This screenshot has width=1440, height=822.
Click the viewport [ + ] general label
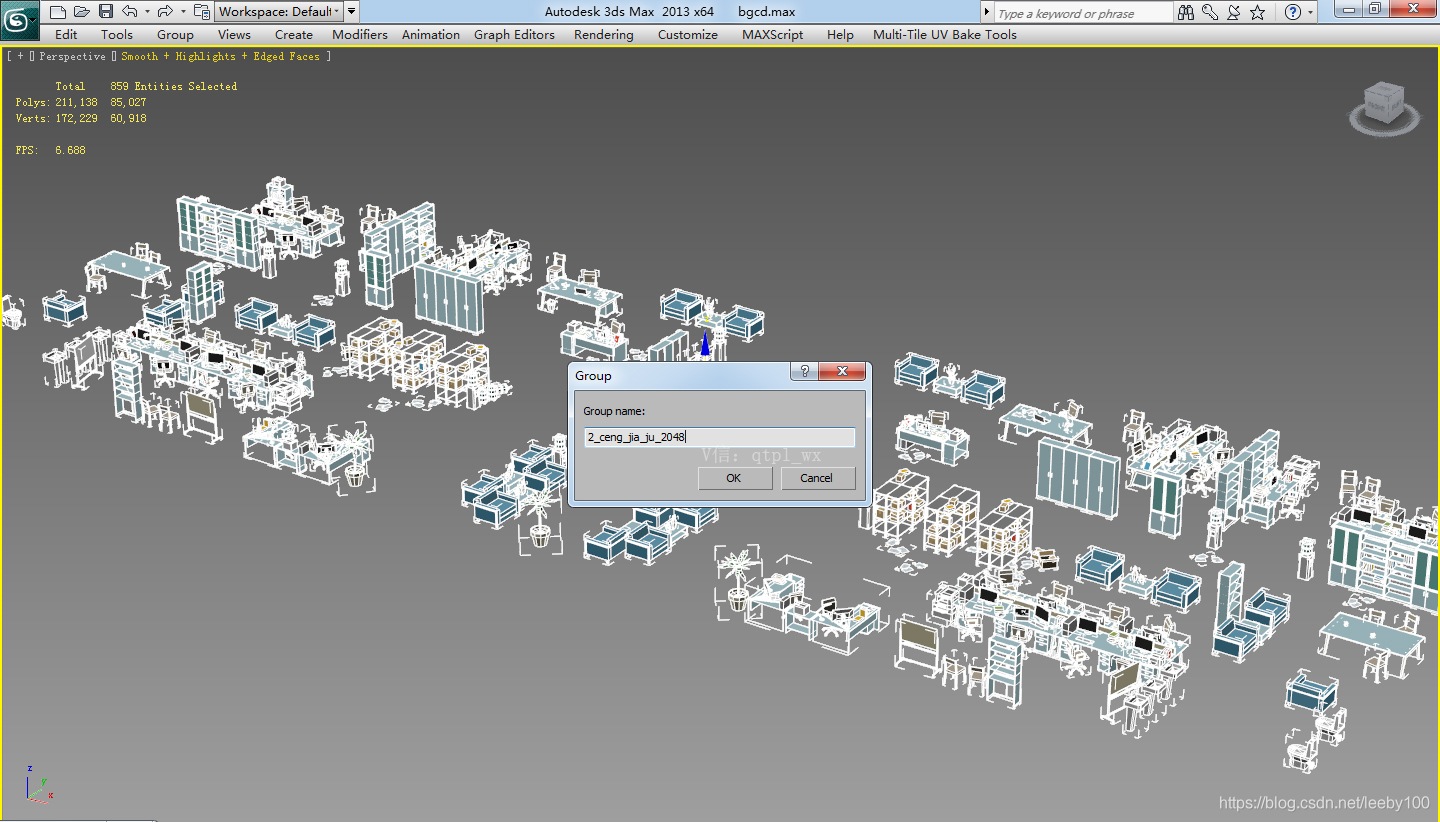(21, 57)
